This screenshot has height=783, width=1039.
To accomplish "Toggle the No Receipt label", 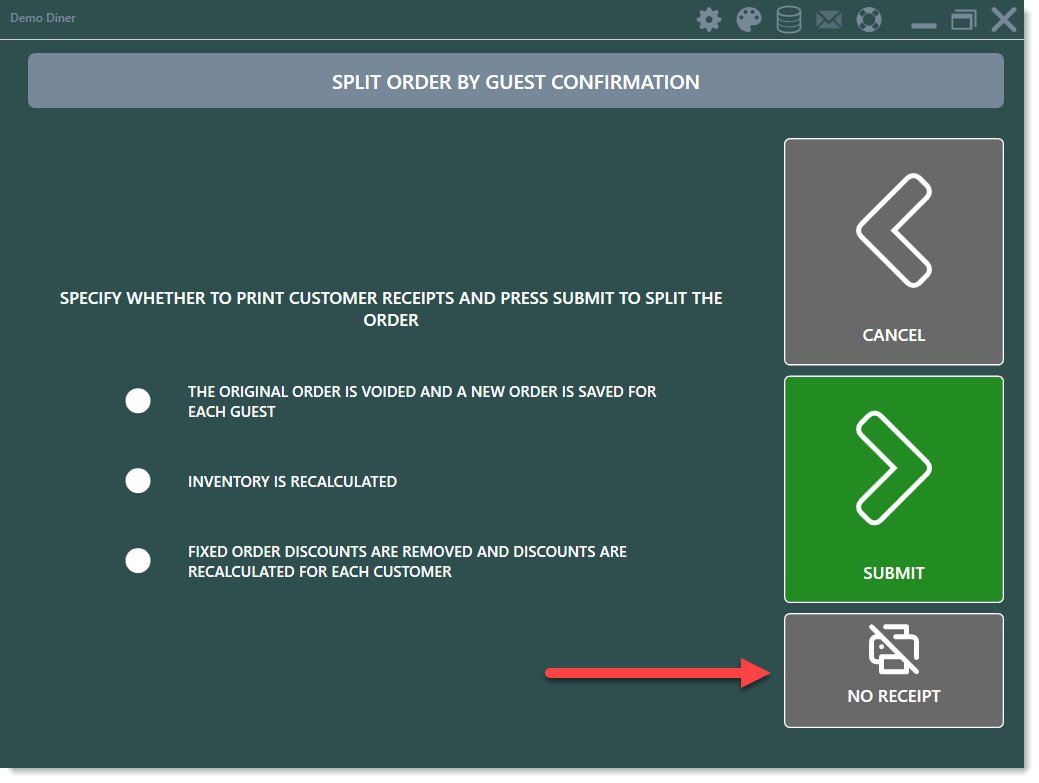I will point(893,696).
